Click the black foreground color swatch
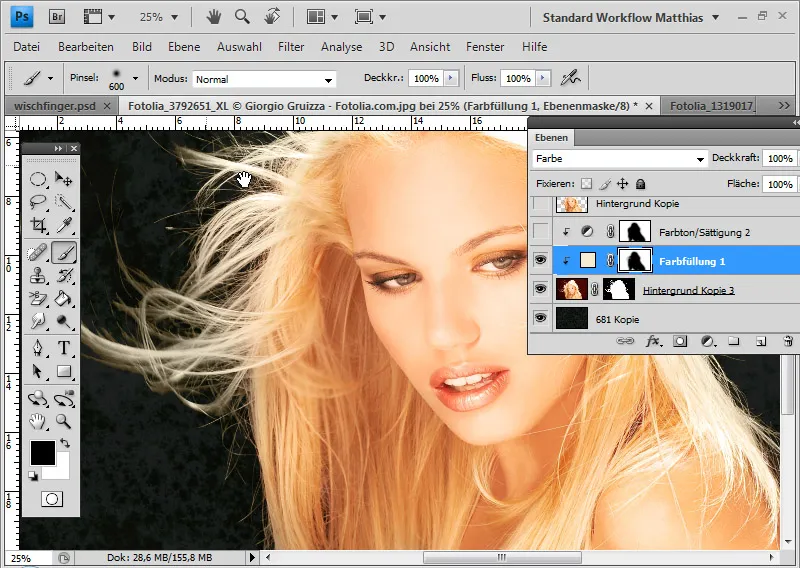 (x=42, y=451)
